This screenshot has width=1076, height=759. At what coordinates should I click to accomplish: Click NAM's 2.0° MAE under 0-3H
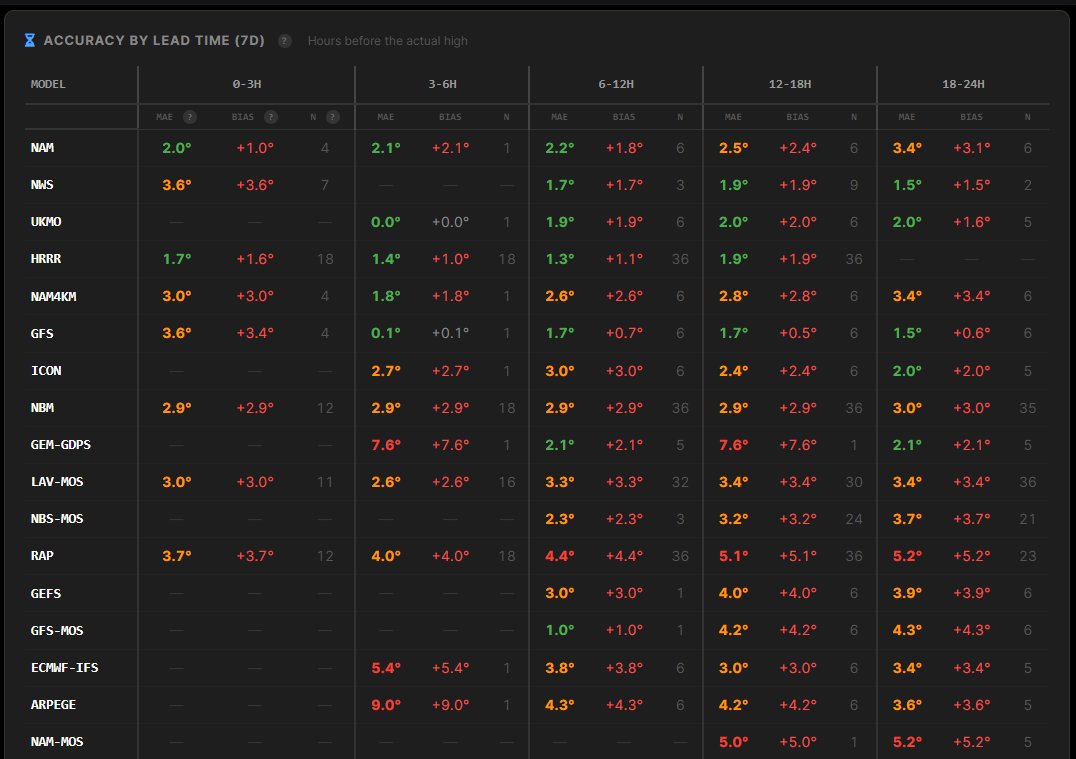[x=177, y=148]
